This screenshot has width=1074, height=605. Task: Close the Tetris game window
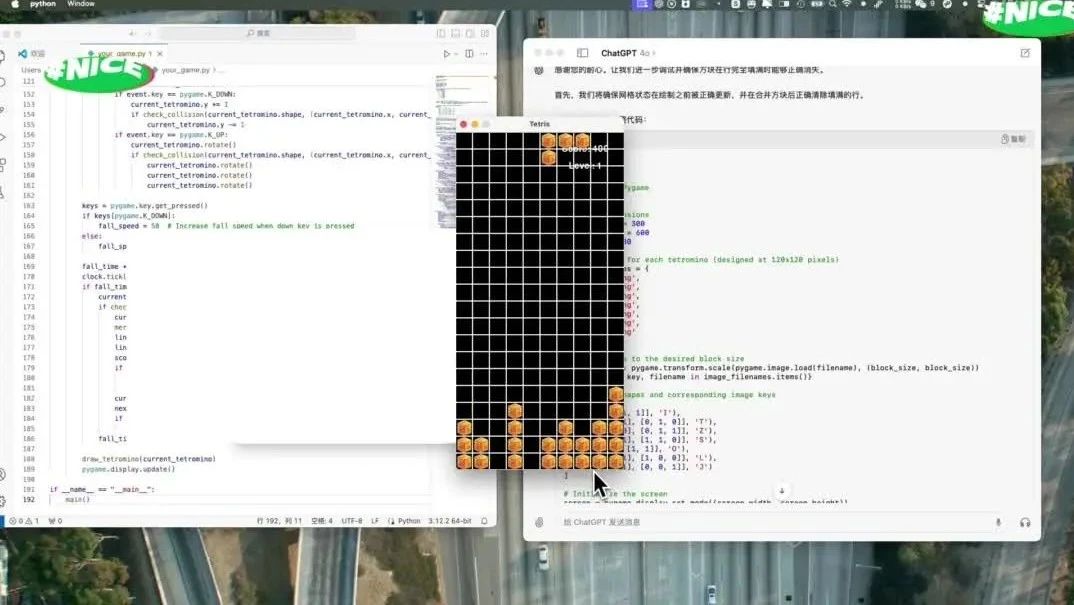pyautogui.click(x=464, y=124)
